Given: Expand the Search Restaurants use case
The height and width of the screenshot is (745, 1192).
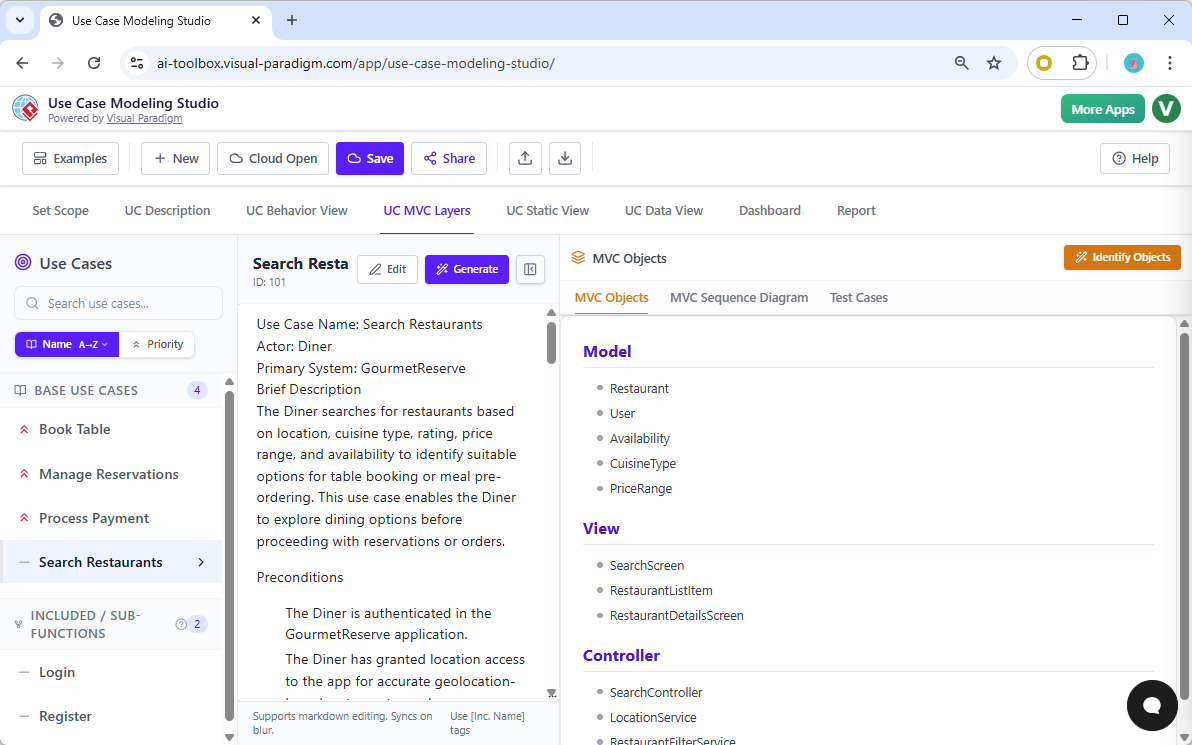Looking at the screenshot, I should point(200,562).
